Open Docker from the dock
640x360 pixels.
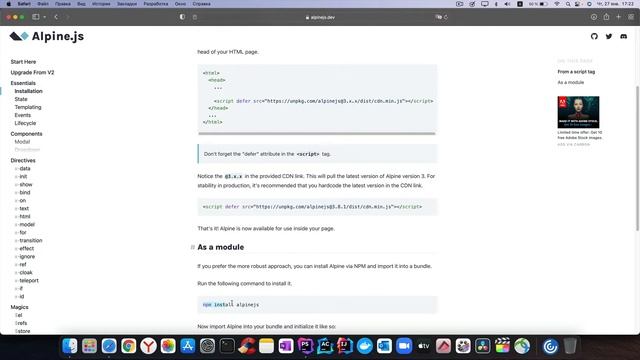364,346
